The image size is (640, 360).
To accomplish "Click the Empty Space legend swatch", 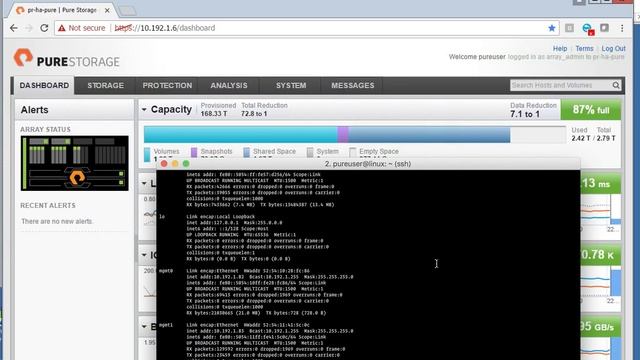I will click(353, 152).
